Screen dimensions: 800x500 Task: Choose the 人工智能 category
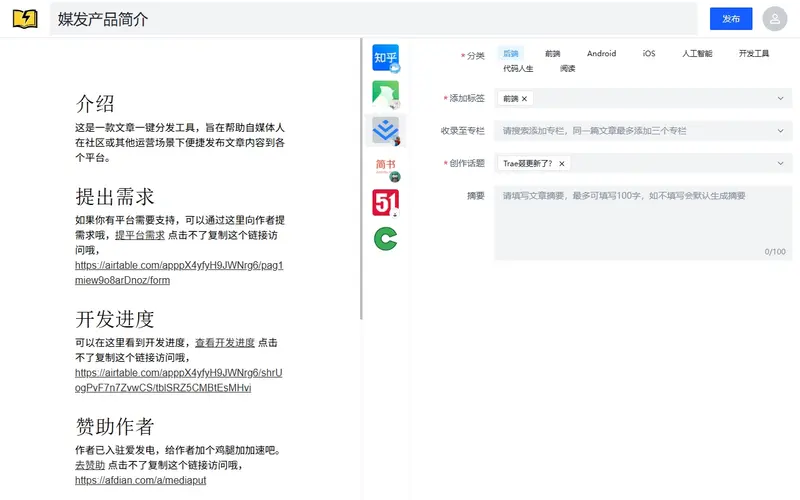coord(697,53)
